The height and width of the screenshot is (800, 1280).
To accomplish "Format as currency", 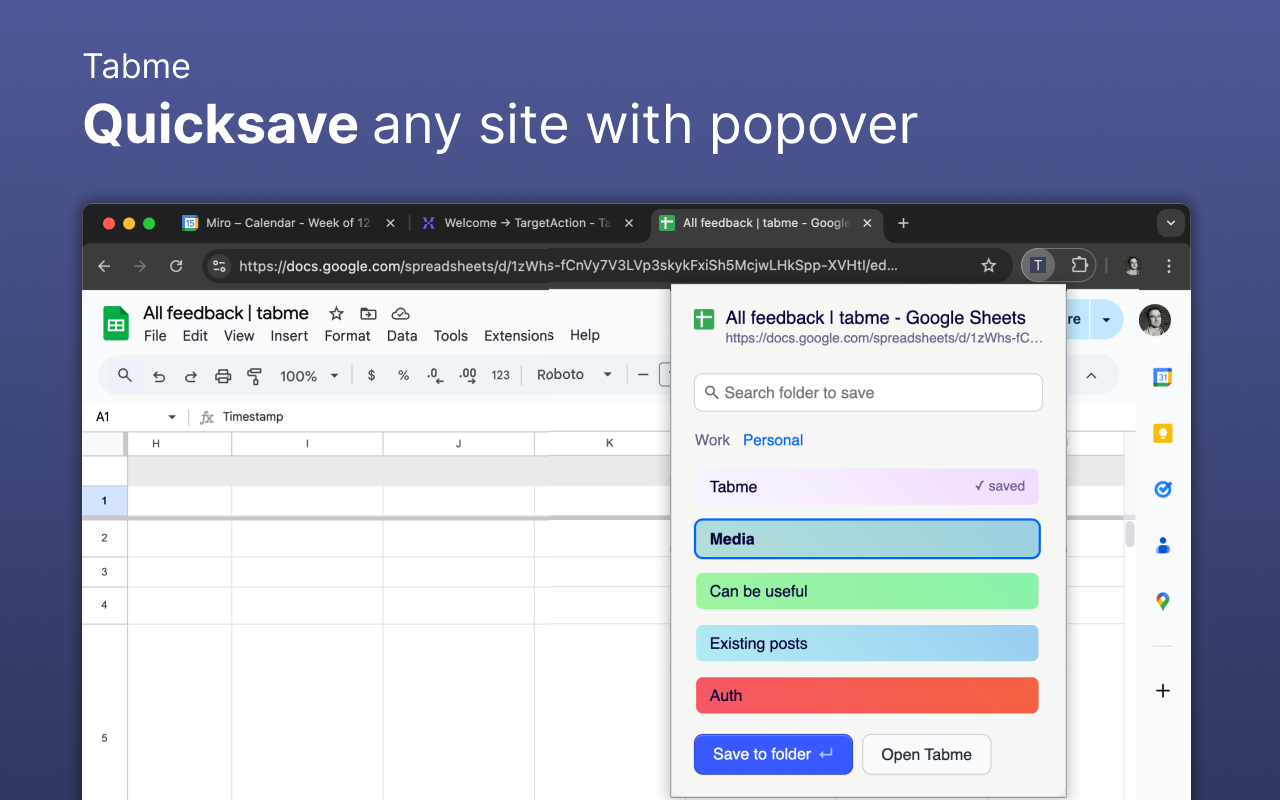I will (372, 375).
